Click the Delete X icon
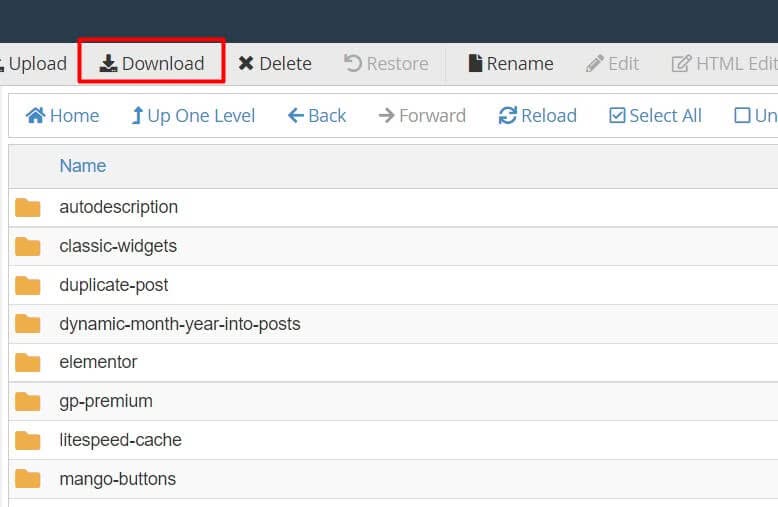778x507 pixels. click(246, 63)
